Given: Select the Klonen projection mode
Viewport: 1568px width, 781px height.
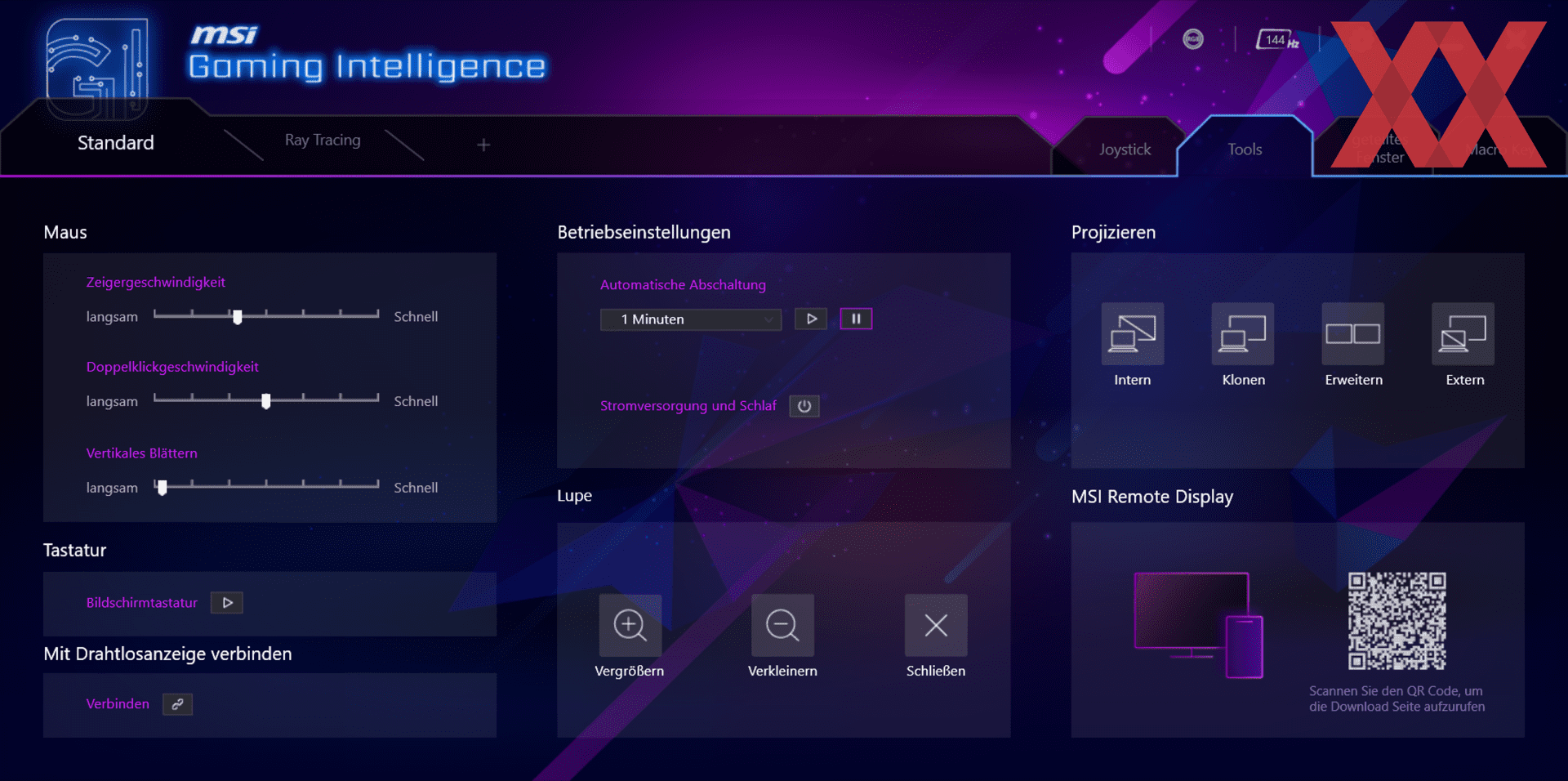Looking at the screenshot, I should coord(1243,334).
